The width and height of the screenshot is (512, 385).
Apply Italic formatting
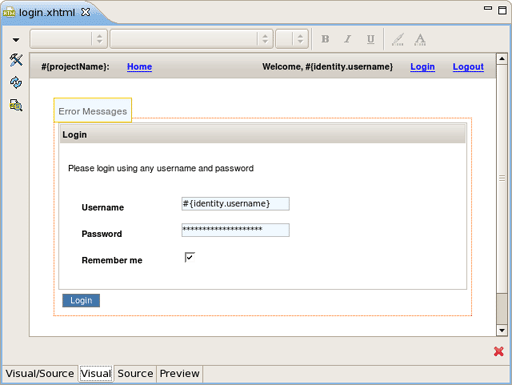click(348, 39)
